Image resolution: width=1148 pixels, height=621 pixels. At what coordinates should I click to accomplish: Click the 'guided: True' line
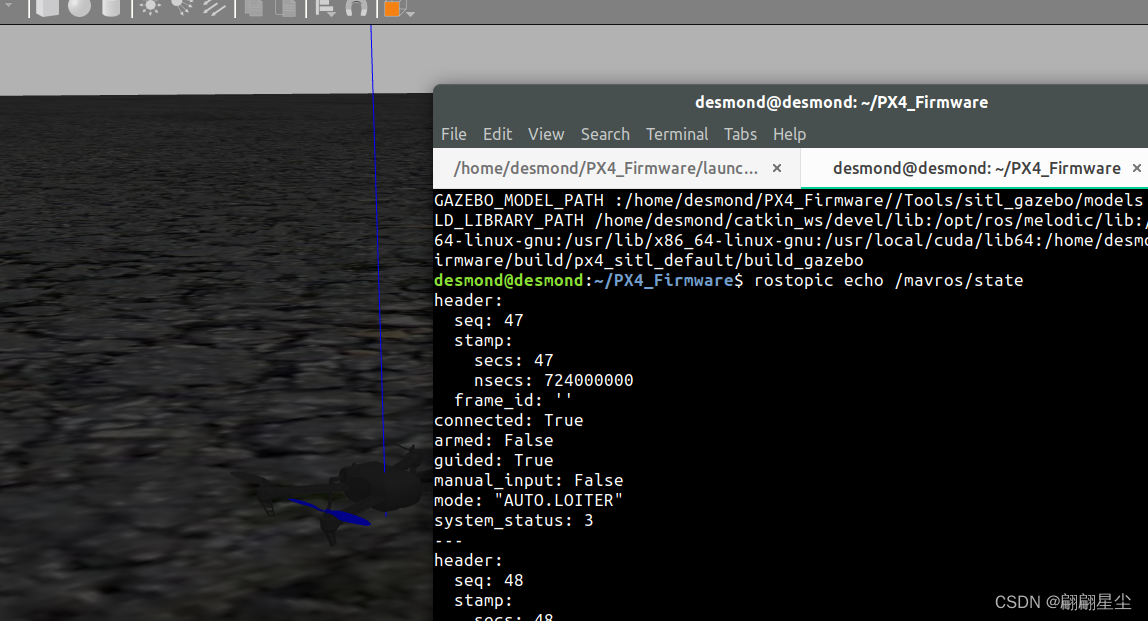point(493,460)
